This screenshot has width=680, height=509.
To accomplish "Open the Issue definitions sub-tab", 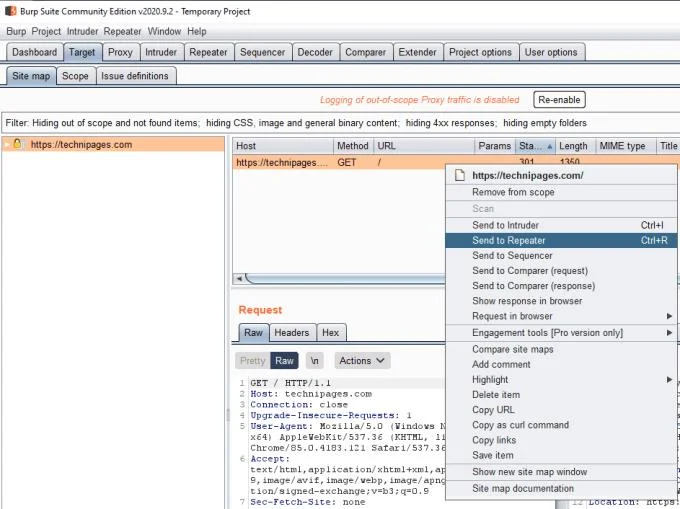I will click(x=135, y=76).
